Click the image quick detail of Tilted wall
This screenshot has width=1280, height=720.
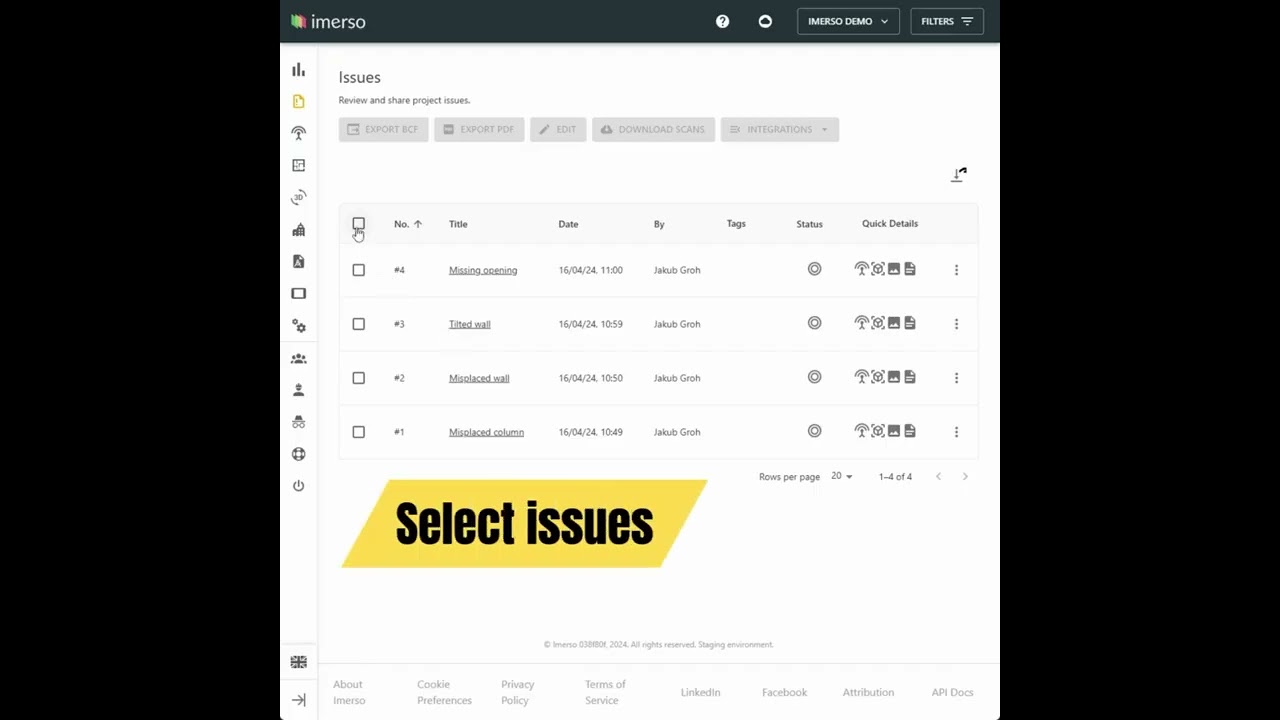coord(893,323)
